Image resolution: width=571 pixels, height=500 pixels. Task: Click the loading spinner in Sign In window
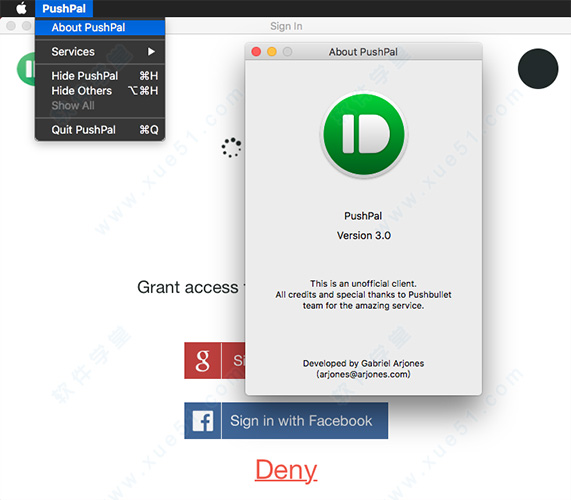tap(232, 147)
